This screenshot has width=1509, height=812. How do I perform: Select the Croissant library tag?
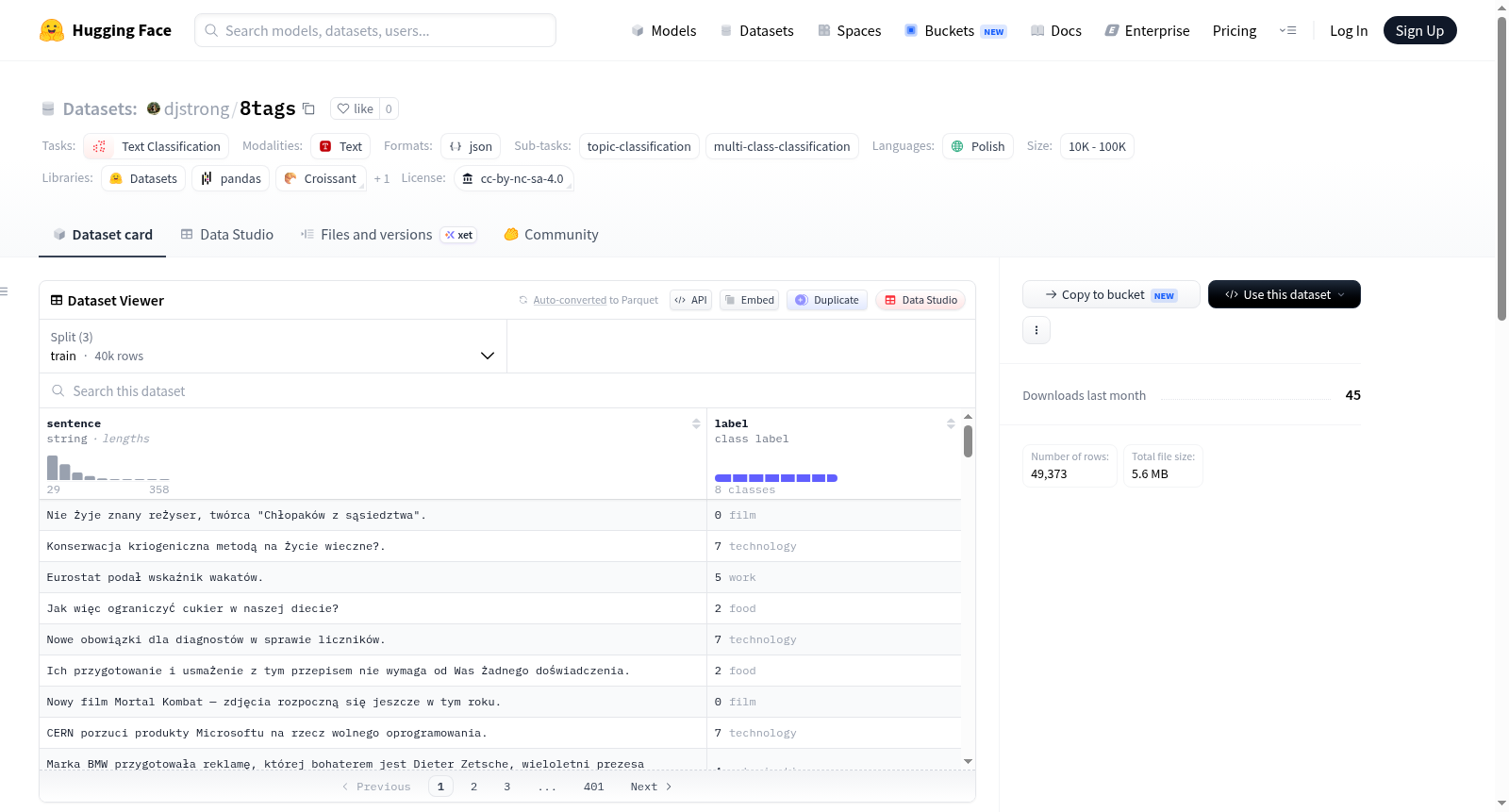tap(321, 178)
